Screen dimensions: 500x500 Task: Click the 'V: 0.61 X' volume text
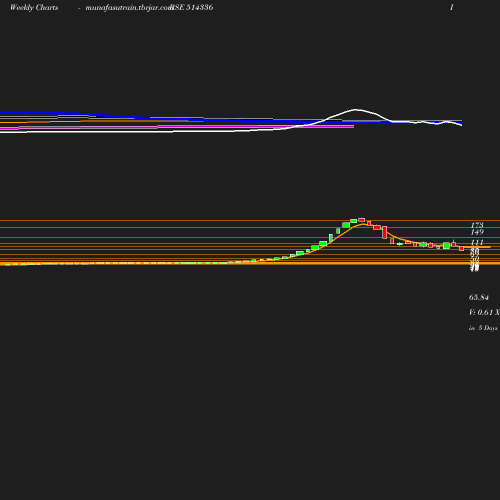484,312
